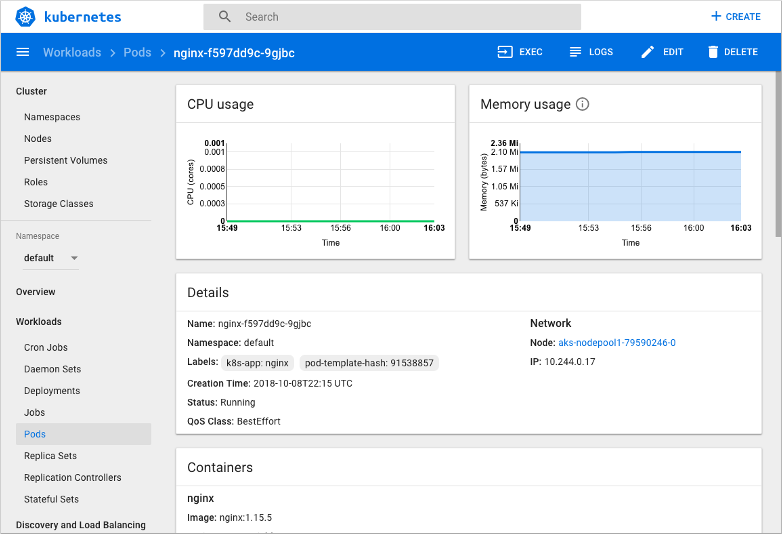Open the default namespace dropdown
This screenshot has width=782, height=534.
51,258
